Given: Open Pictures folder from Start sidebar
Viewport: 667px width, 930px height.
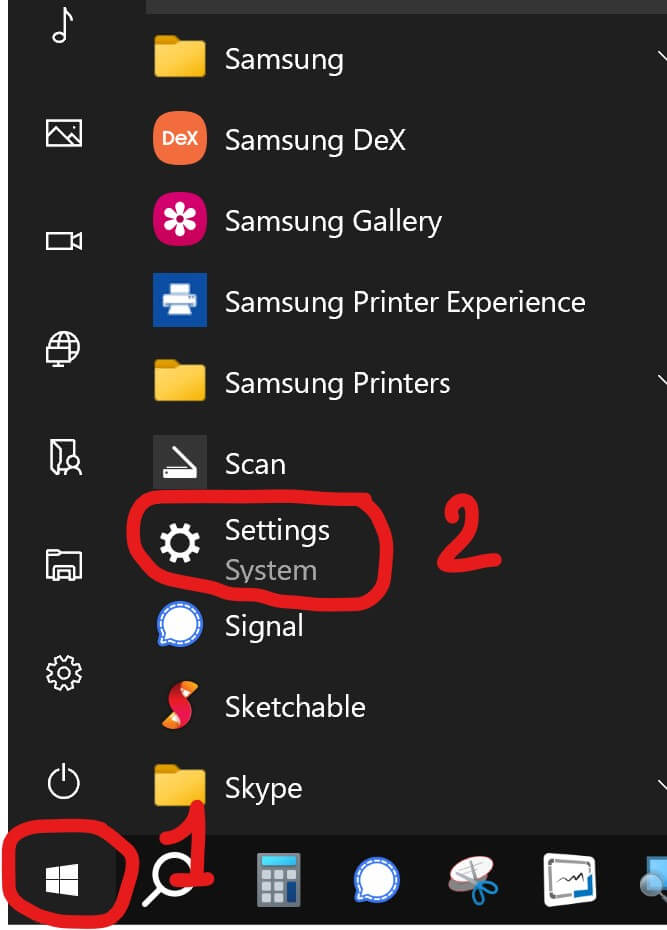Looking at the screenshot, I should tap(63, 132).
